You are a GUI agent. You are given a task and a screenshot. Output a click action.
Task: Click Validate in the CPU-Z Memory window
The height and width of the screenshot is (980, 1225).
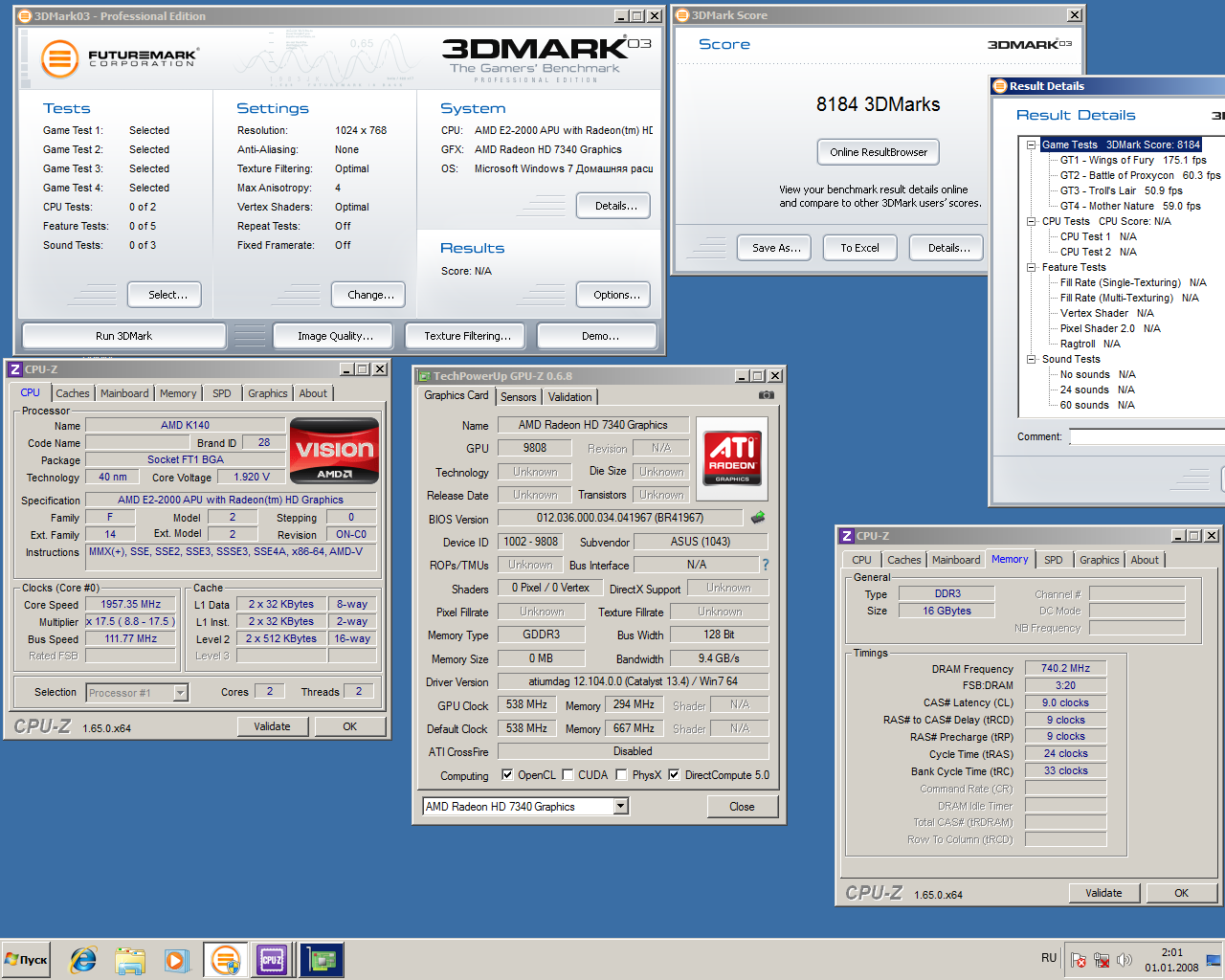point(1104,893)
